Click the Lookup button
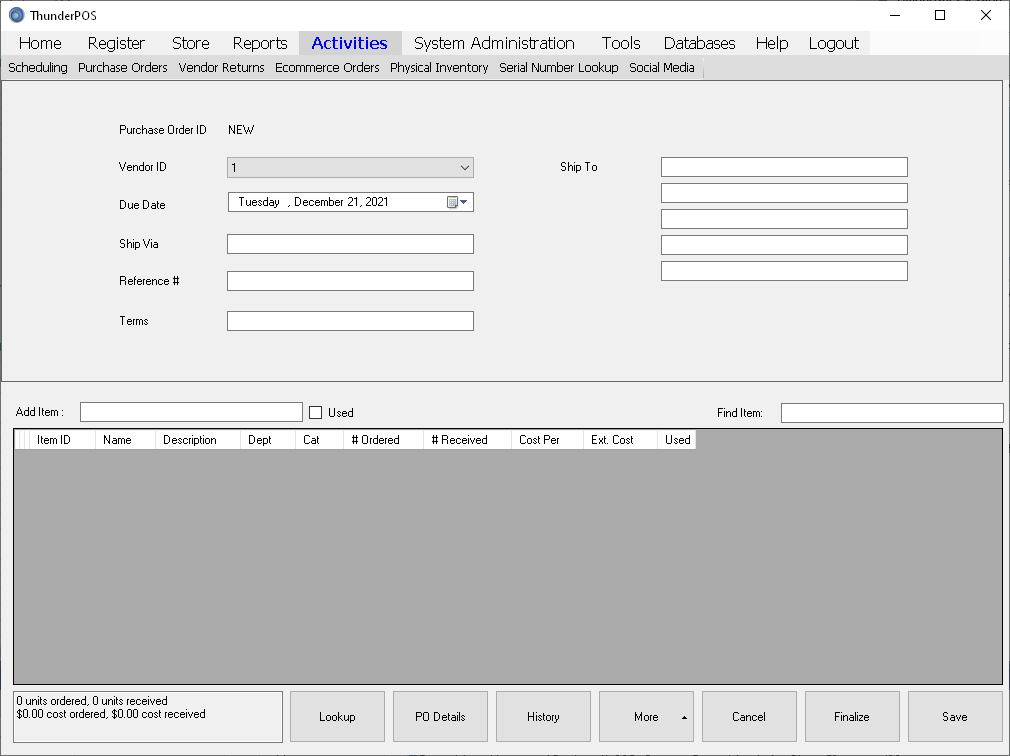The height and width of the screenshot is (756, 1010). (x=337, y=717)
